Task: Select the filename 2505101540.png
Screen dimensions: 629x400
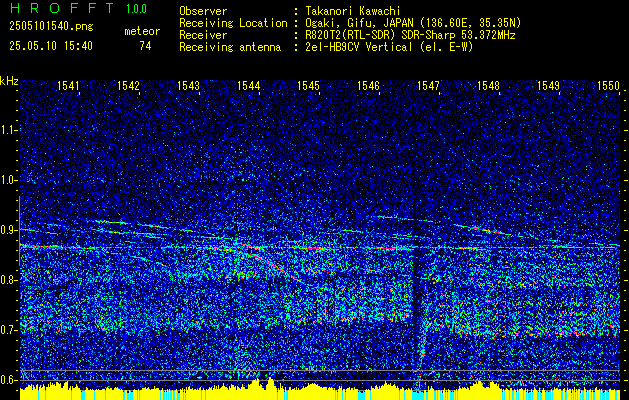Action: (x=51, y=27)
